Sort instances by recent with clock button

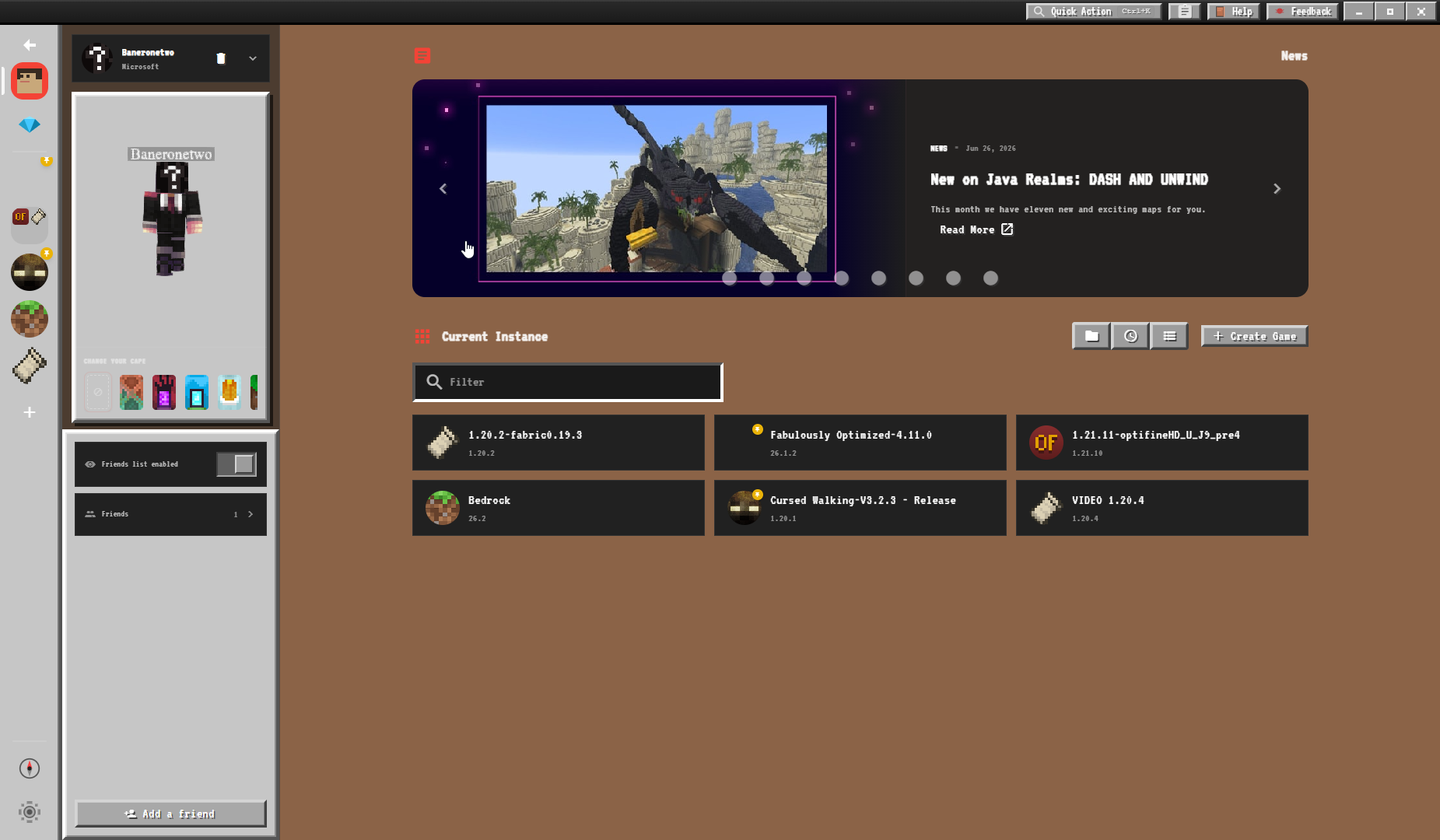[x=1130, y=337]
